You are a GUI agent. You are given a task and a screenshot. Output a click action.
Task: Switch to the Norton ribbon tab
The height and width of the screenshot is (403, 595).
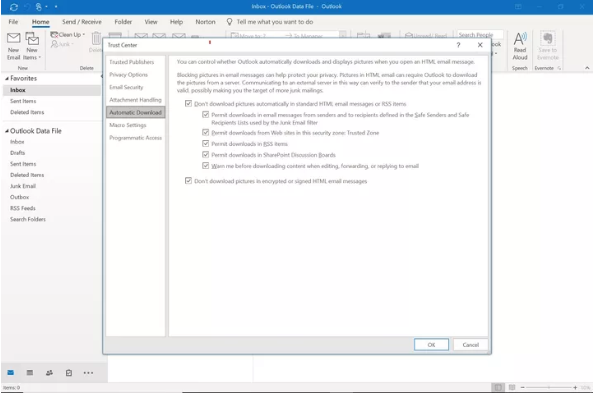coord(205,22)
